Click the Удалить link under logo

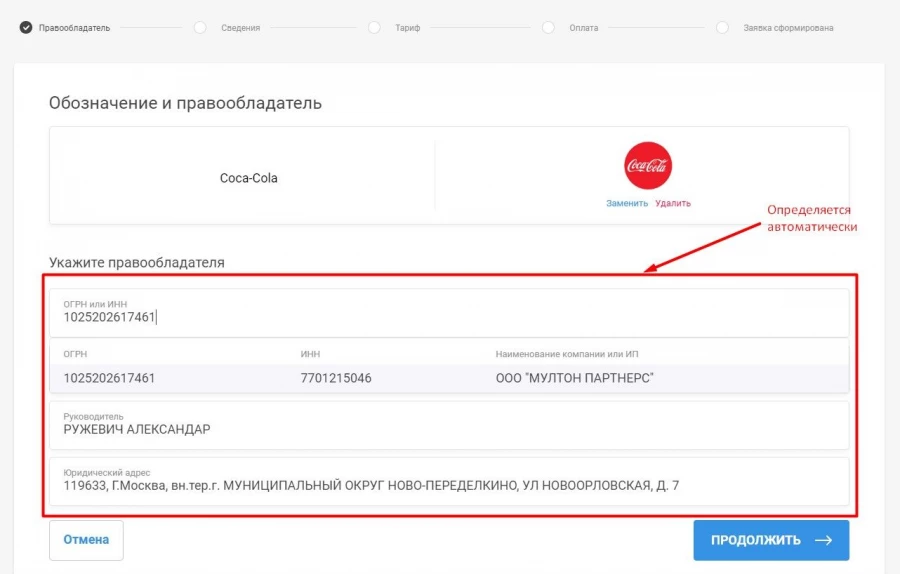(x=673, y=203)
